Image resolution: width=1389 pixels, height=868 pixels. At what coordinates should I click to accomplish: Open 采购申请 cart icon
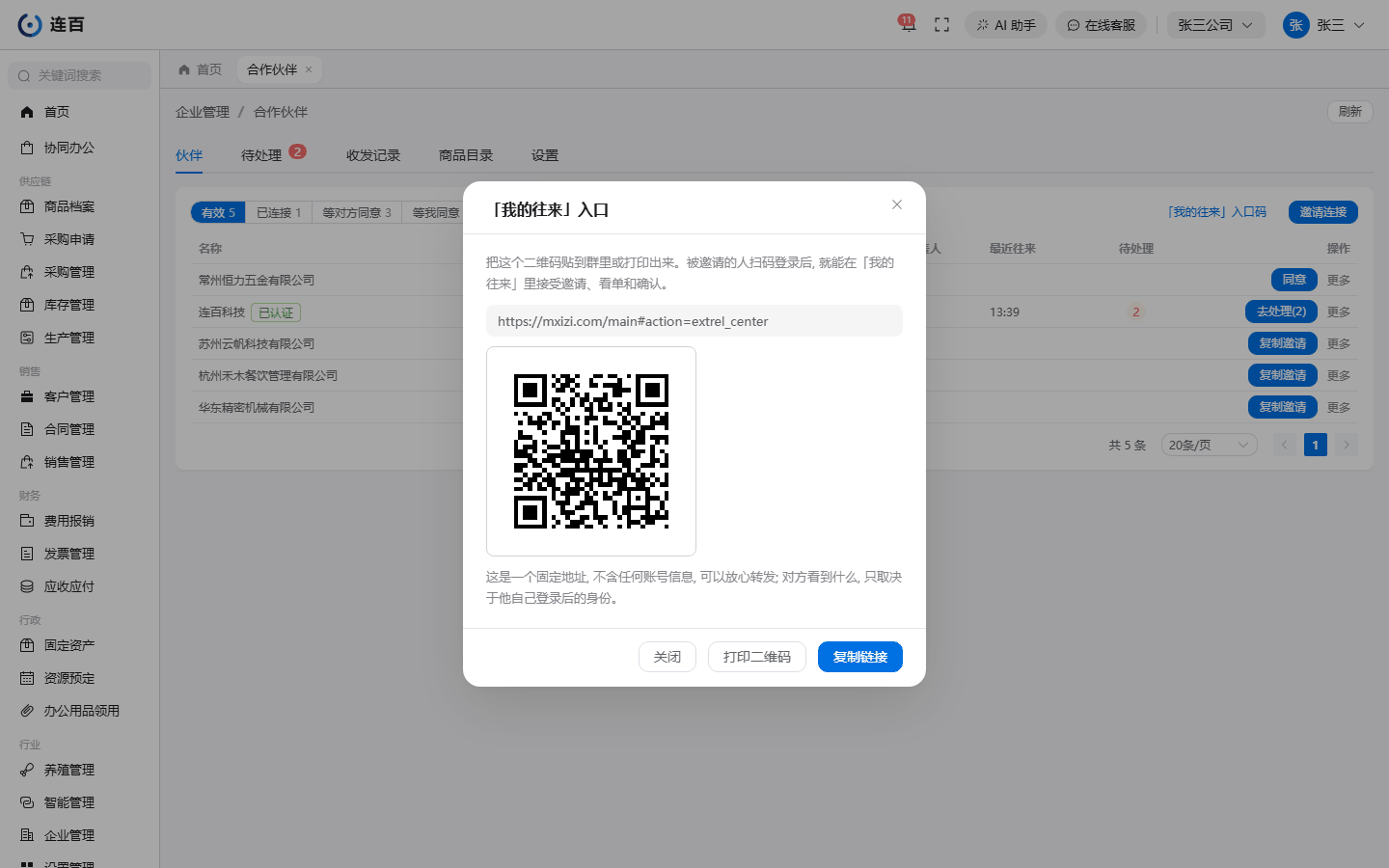tap(27, 239)
